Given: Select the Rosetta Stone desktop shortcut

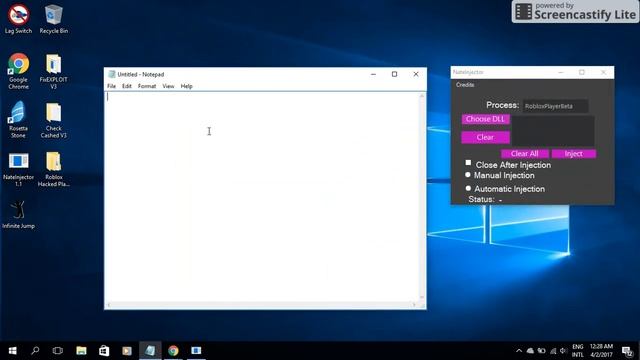Looking at the screenshot, I should point(18,120).
